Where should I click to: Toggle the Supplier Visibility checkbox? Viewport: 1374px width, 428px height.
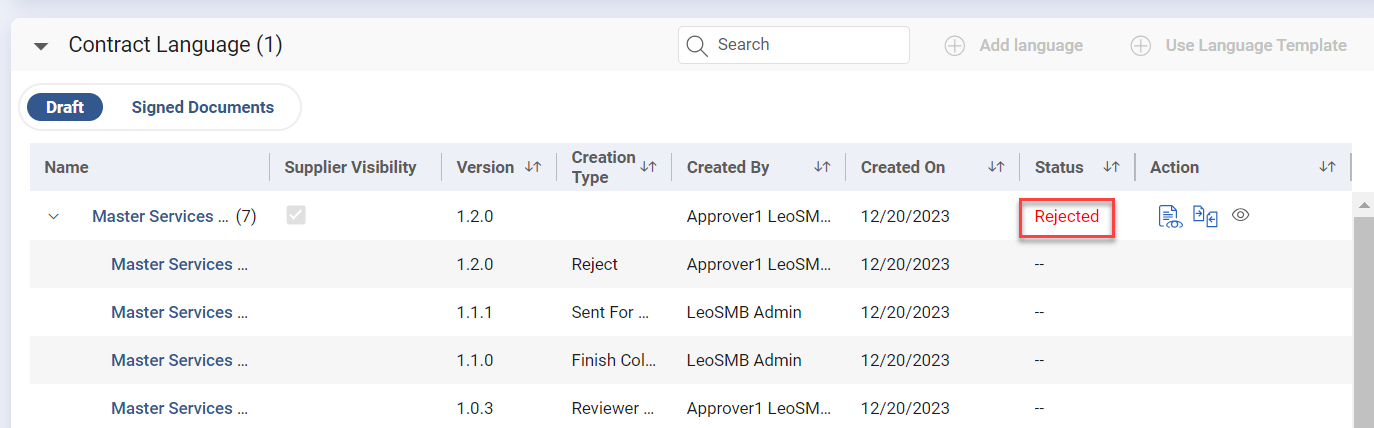(x=296, y=215)
